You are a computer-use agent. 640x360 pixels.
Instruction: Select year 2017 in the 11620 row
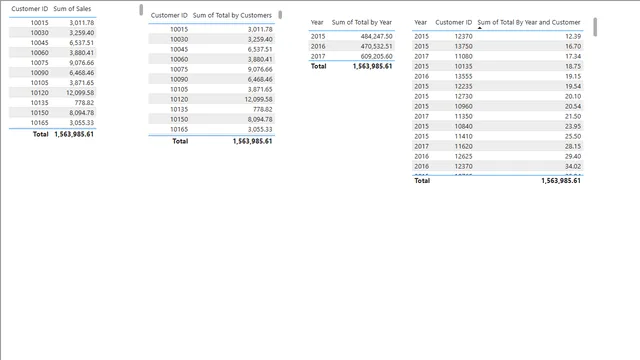(422, 147)
